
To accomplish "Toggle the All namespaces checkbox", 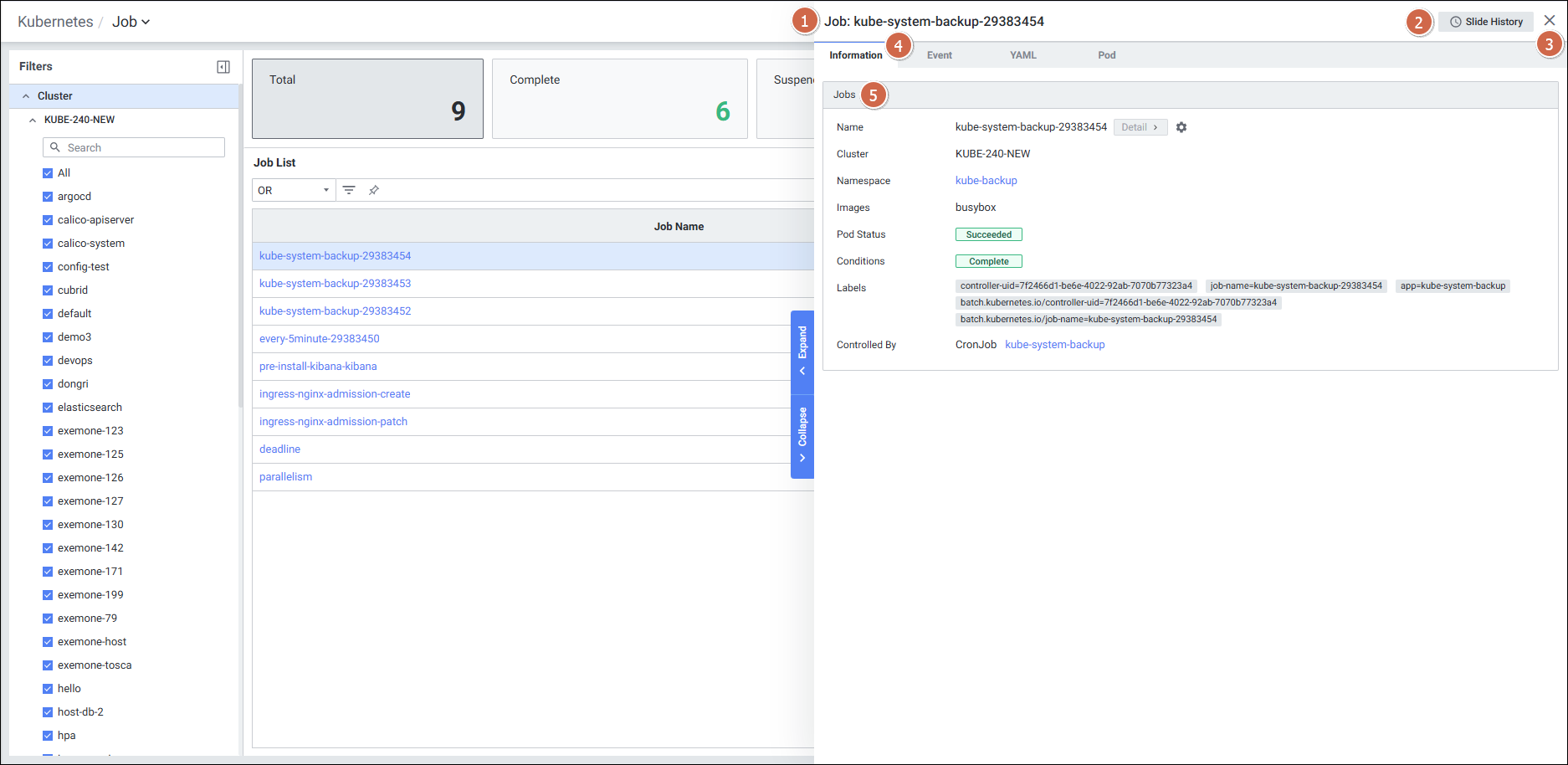I will pyautogui.click(x=48, y=173).
